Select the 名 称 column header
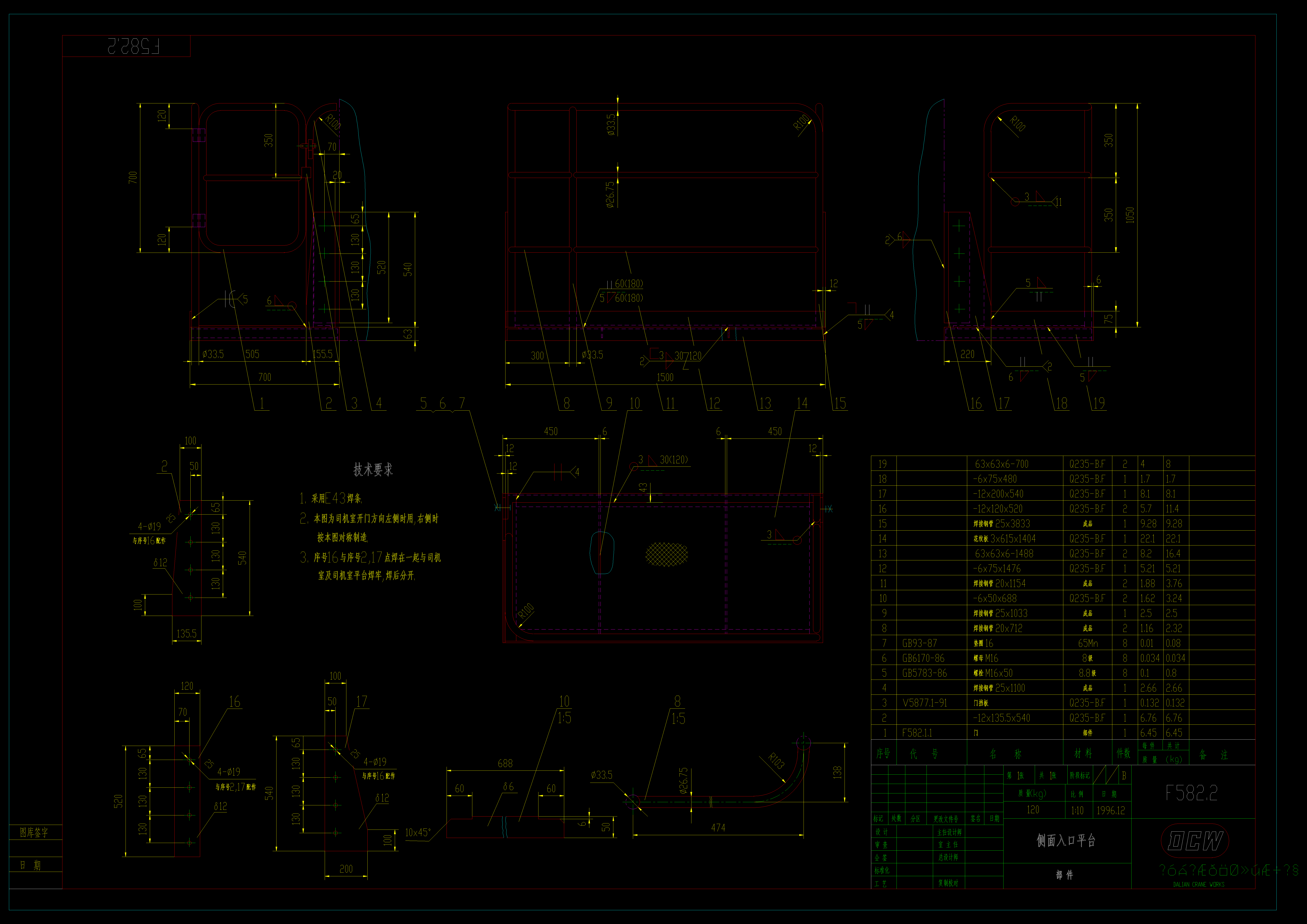The image size is (1307, 924). (x=1005, y=754)
